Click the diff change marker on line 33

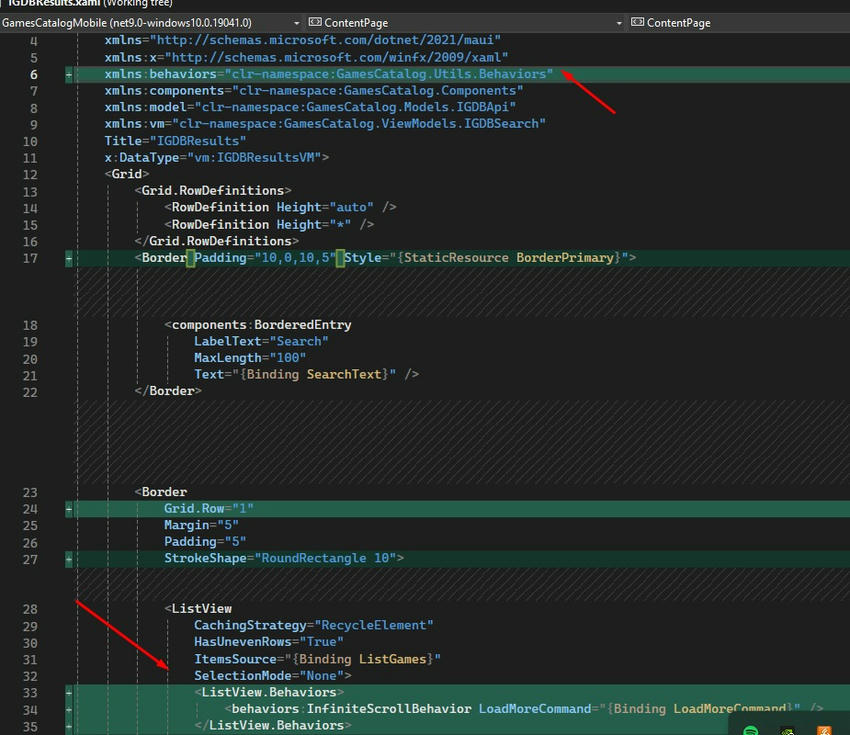click(x=69, y=693)
